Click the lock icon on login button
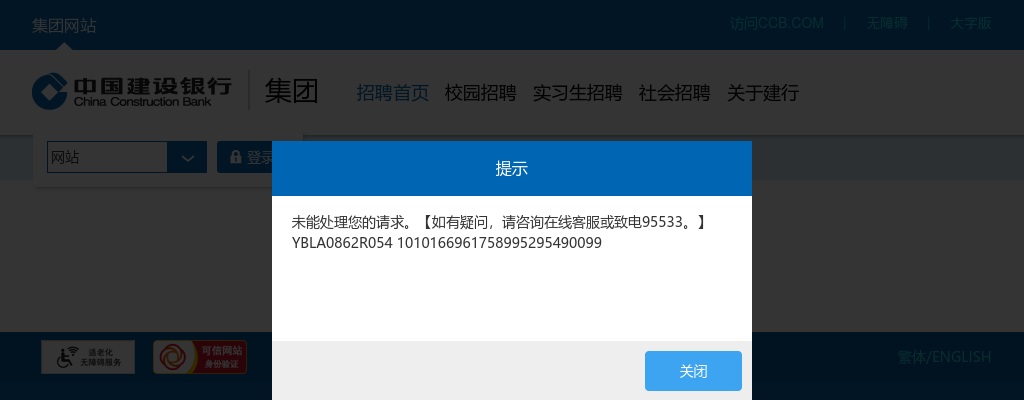The image size is (1024, 400). pos(236,157)
